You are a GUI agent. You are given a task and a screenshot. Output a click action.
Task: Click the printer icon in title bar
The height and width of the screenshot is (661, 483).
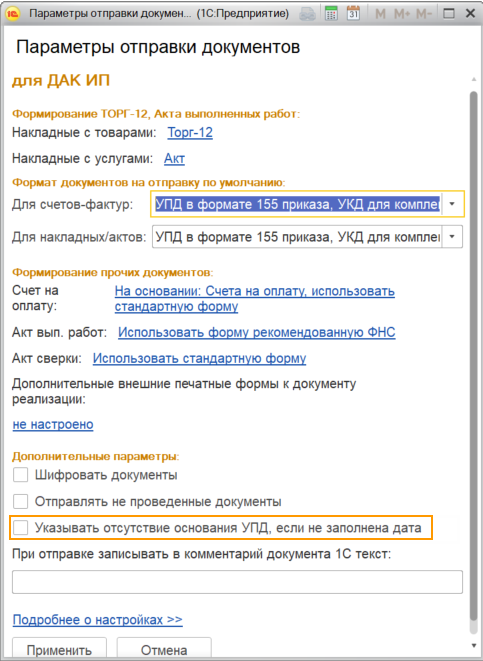tap(307, 14)
